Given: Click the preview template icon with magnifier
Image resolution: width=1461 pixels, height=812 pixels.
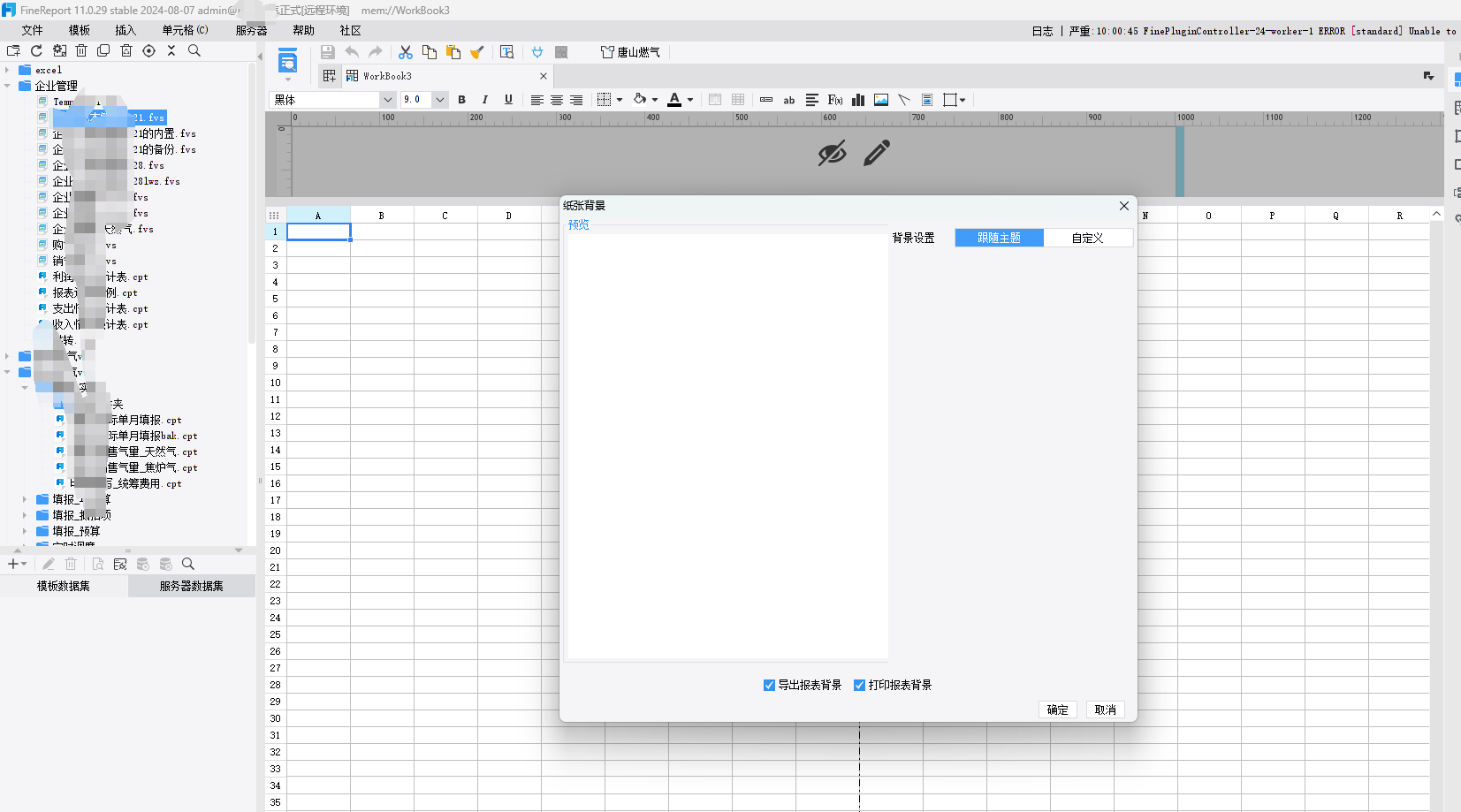Looking at the screenshot, I should click(x=506, y=52).
